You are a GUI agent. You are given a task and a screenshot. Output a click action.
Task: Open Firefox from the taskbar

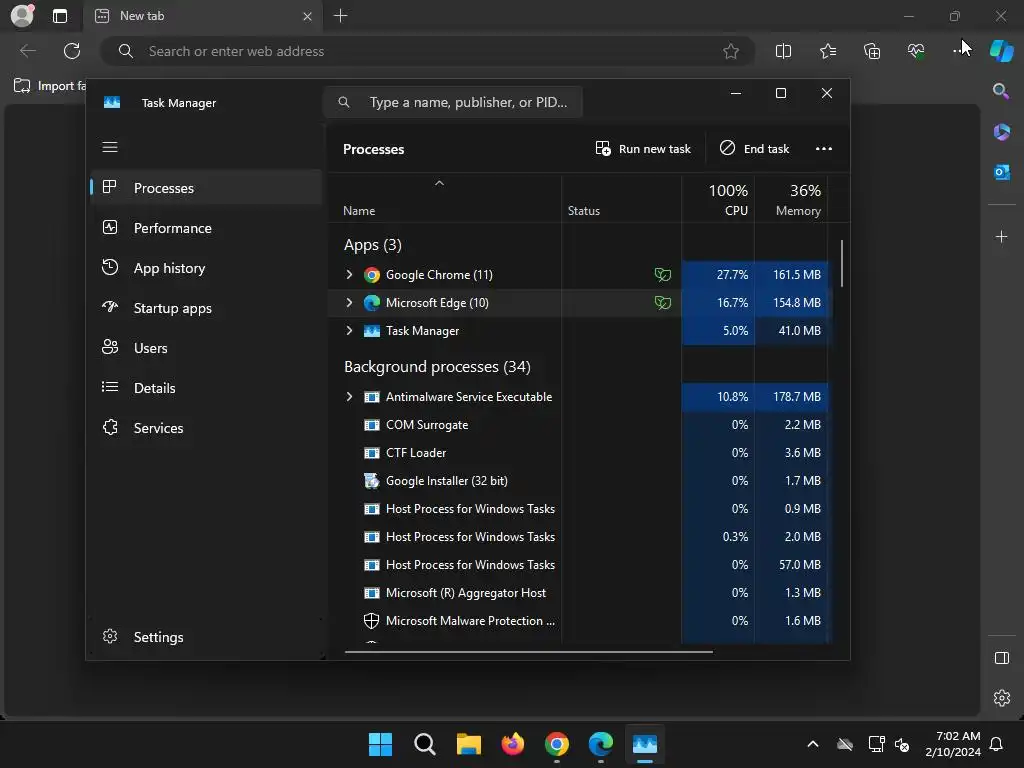(x=513, y=744)
